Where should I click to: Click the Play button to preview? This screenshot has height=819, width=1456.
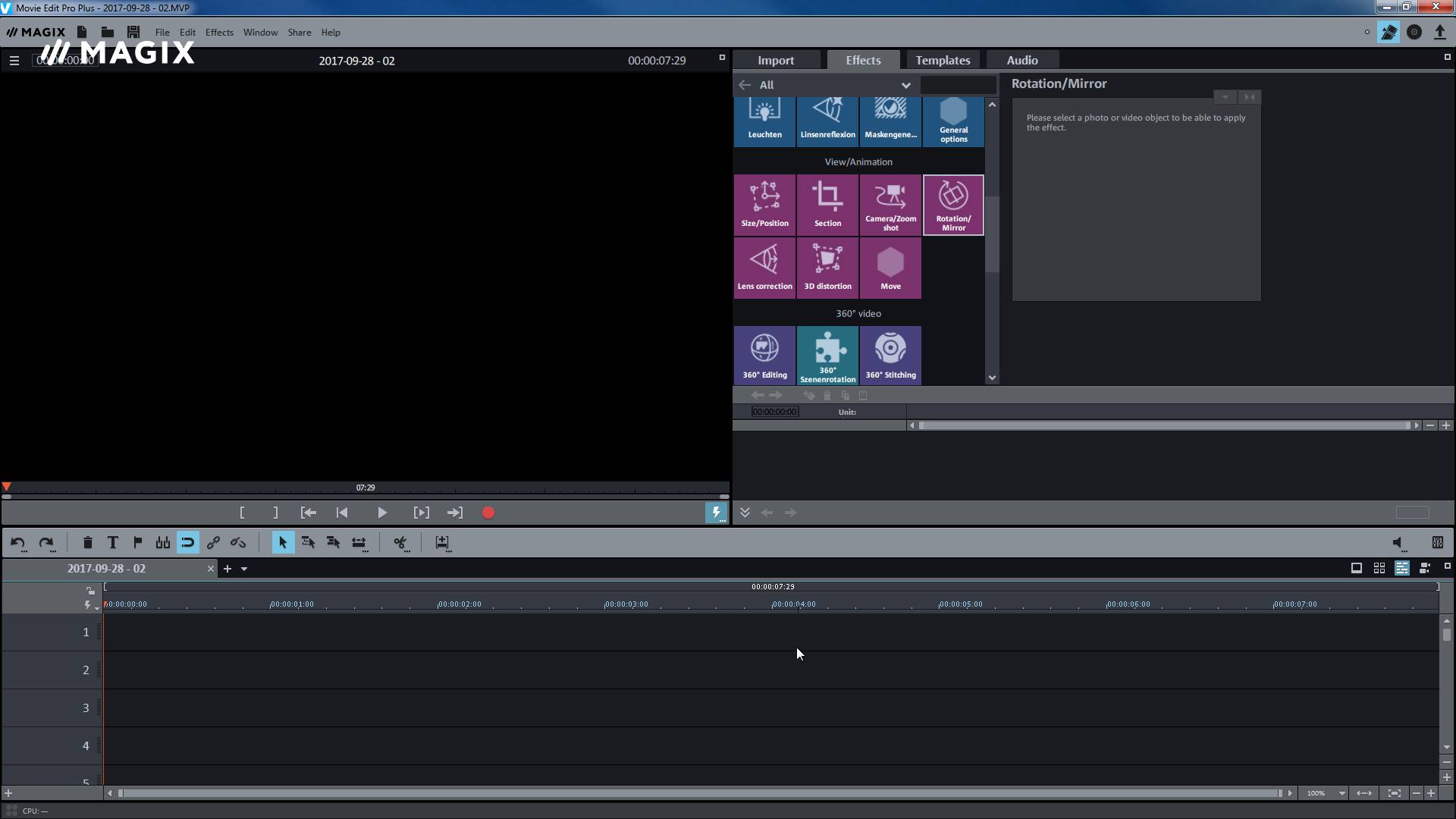[x=382, y=512]
